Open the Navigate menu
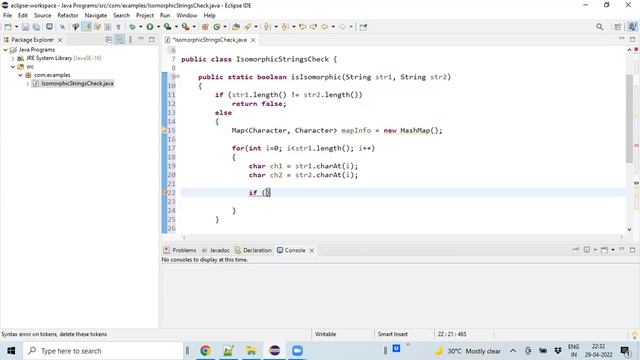This screenshot has height=360, width=640. point(96,16)
